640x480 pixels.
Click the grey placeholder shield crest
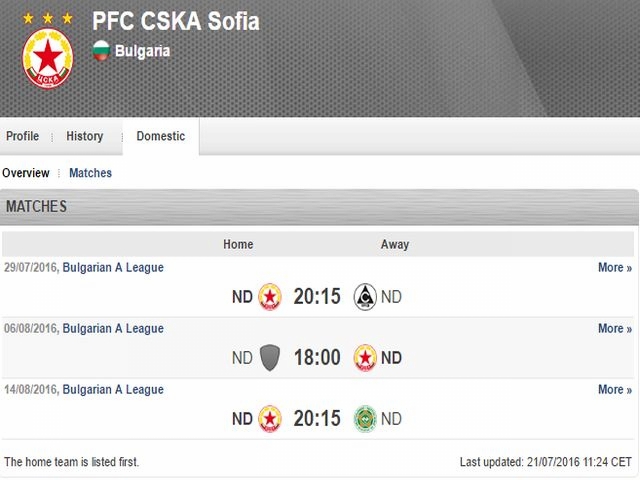[x=270, y=358]
